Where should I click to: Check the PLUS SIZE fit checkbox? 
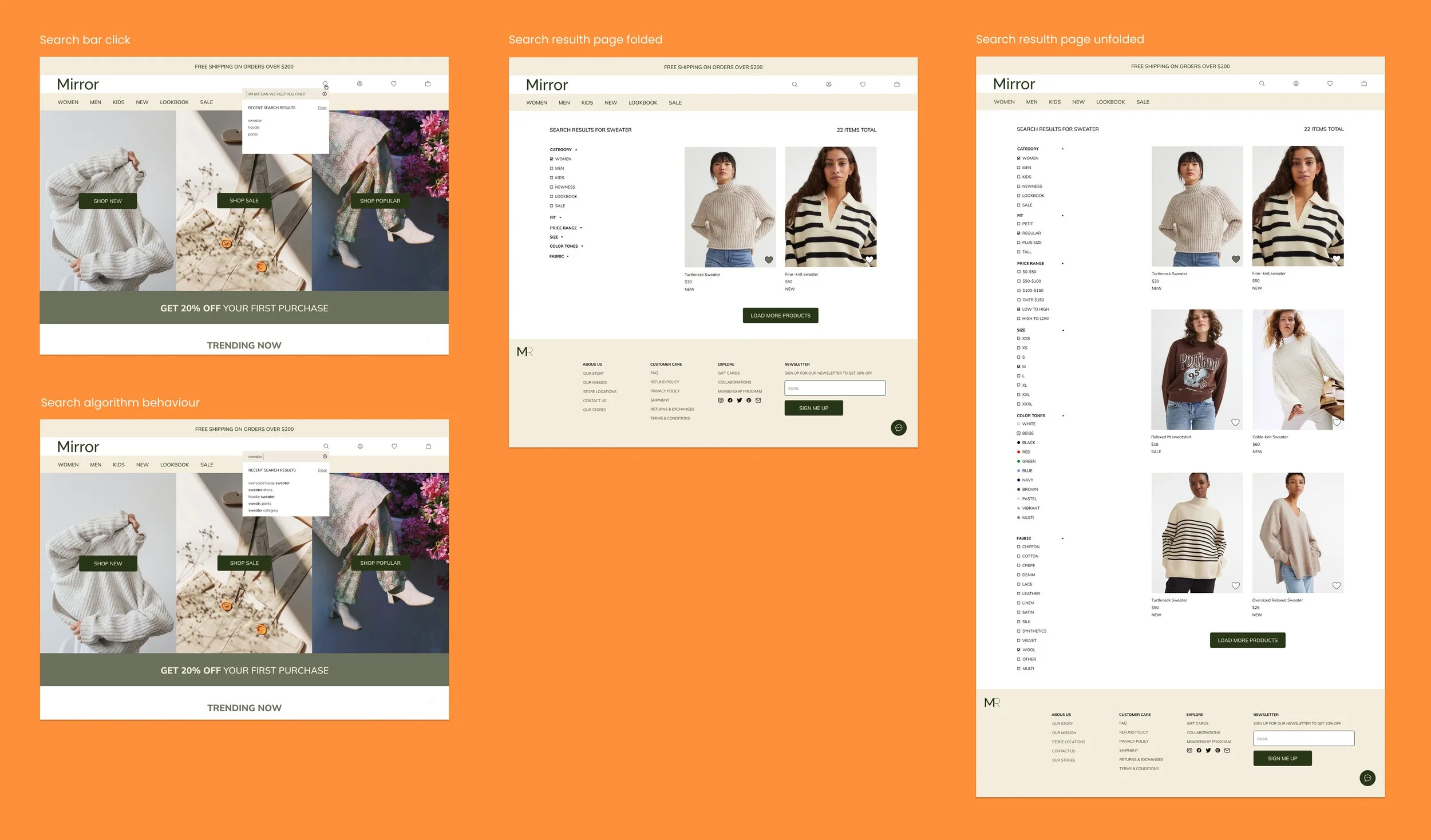point(1019,243)
